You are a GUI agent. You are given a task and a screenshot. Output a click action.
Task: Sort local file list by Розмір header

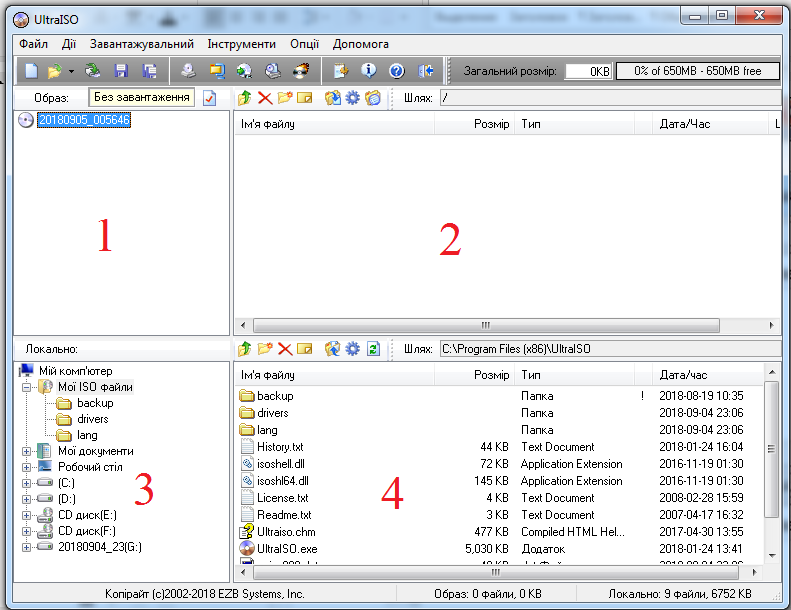(x=474, y=375)
